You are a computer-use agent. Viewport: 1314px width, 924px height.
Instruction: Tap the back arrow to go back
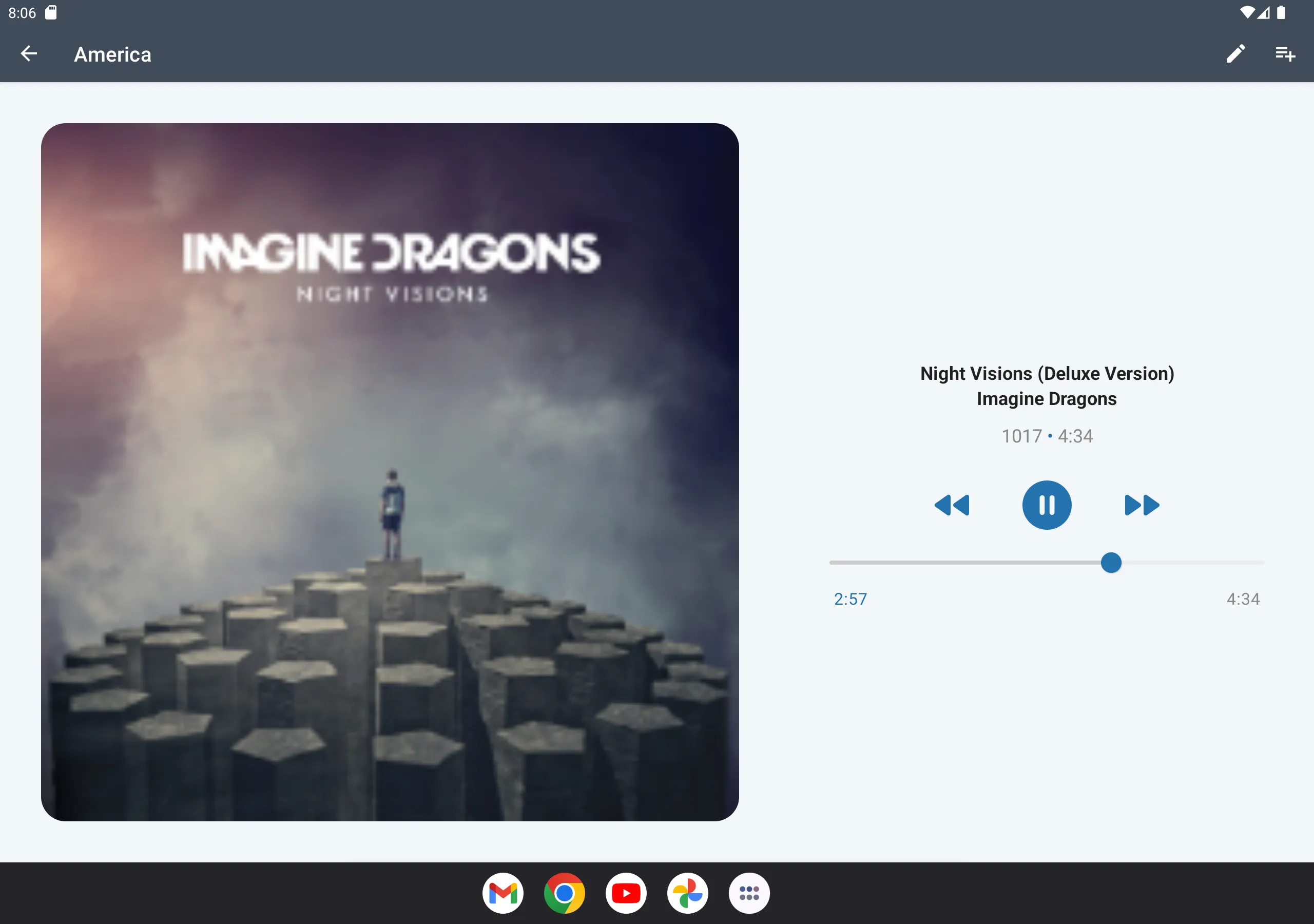(x=30, y=54)
